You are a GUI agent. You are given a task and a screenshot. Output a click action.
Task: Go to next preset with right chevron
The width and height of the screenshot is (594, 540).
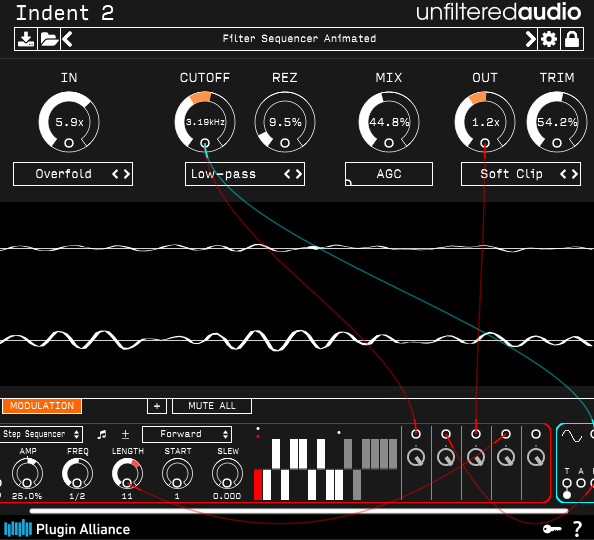click(531, 39)
